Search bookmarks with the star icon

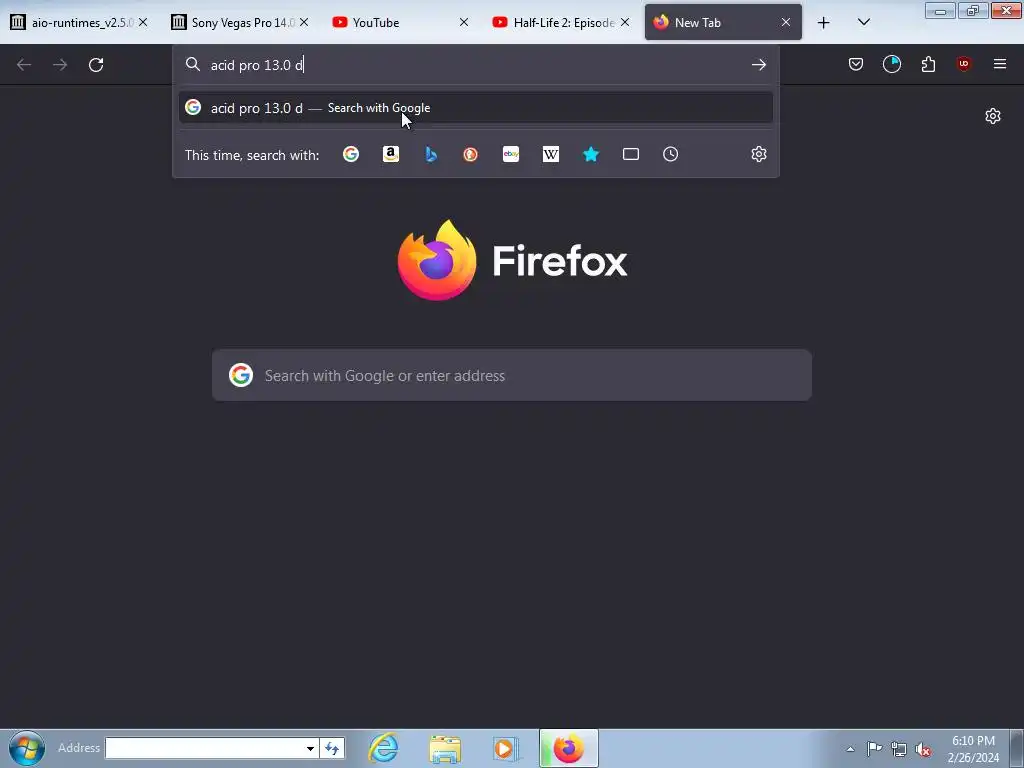(590, 154)
